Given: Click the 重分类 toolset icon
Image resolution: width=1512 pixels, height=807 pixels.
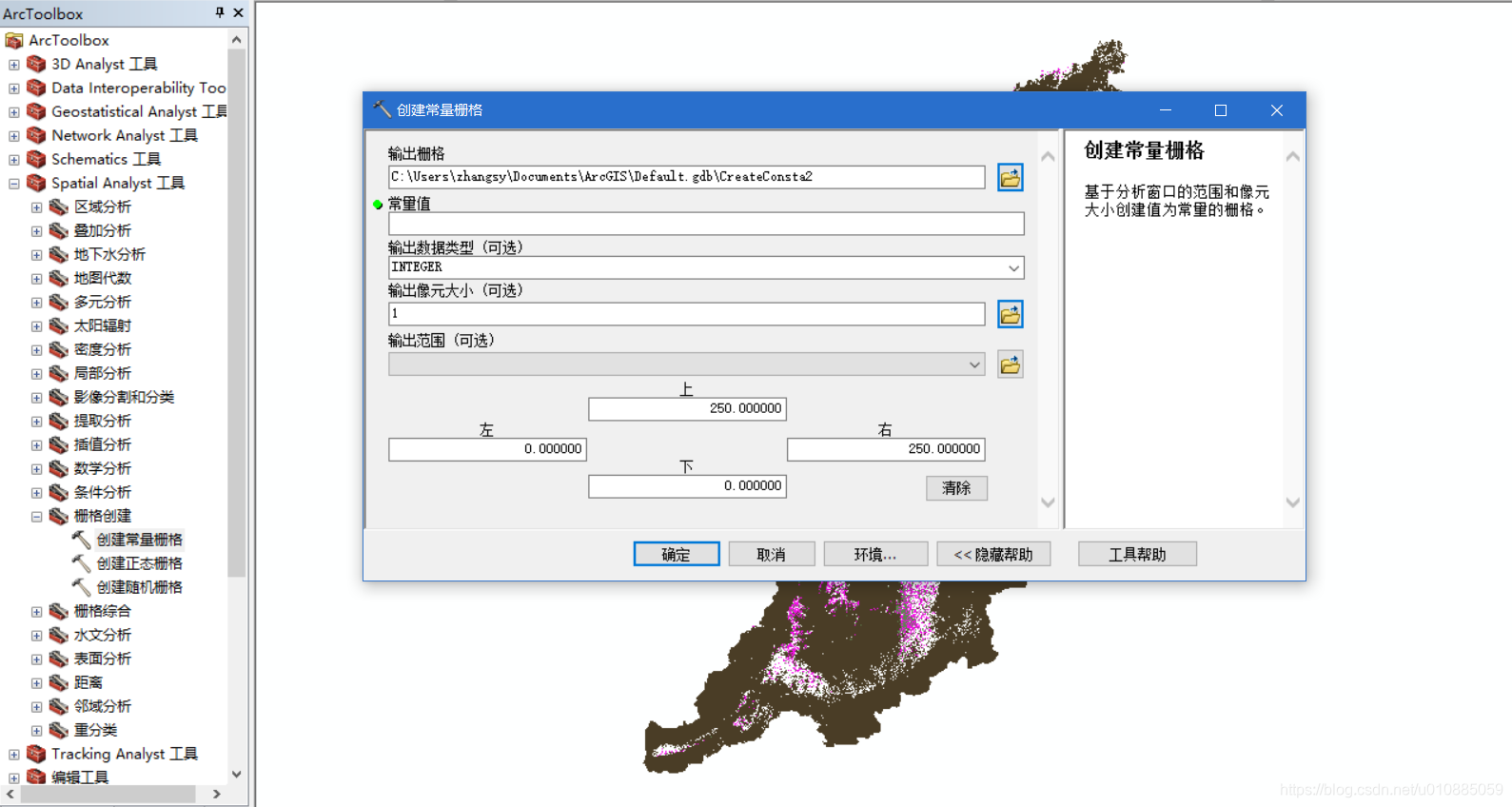Looking at the screenshot, I should pyautogui.click(x=59, y=730).
